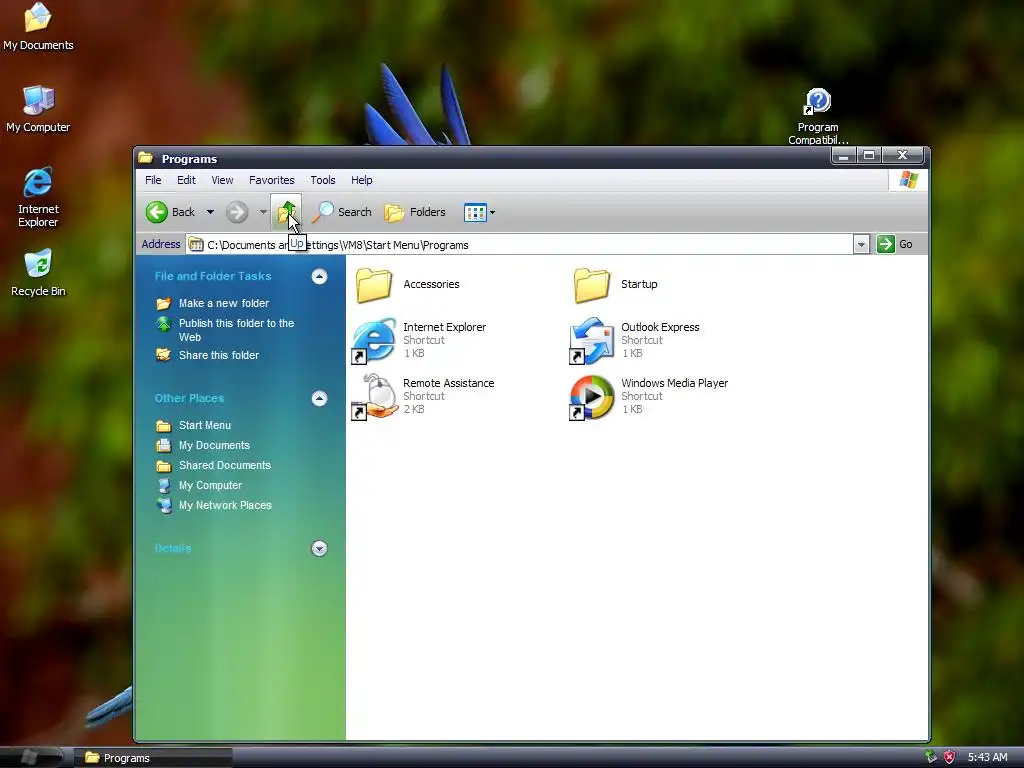Open Shared Documents in Other Places
The width and height of the screenshot is (1024, 768).
[x=225, y=466]
